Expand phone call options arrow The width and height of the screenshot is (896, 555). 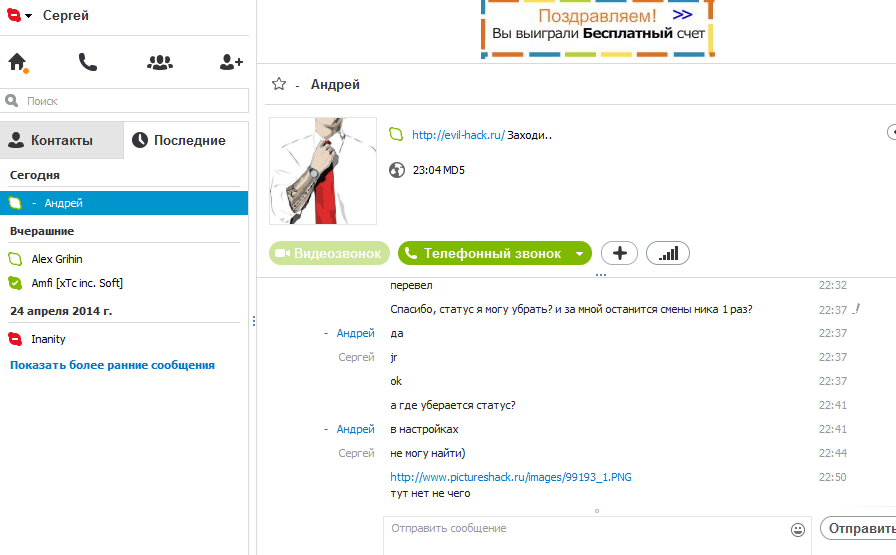tap(578, 254)
